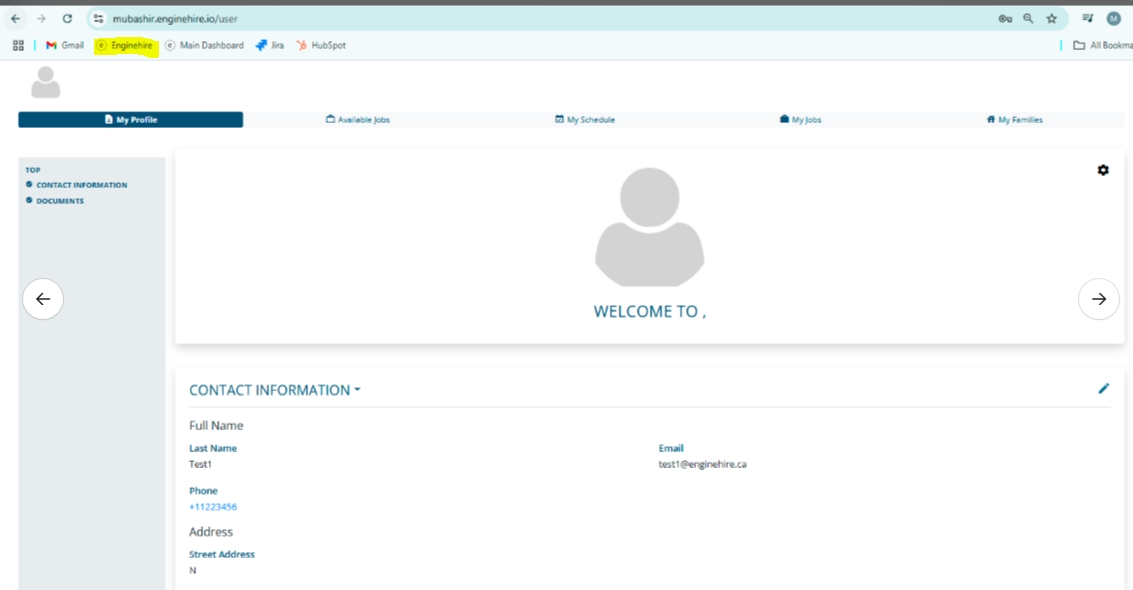The width and height of the screenshot is (1133, 590).
Task: Edit contact information with the pencil icon
Action: [x=1103, y=389]
